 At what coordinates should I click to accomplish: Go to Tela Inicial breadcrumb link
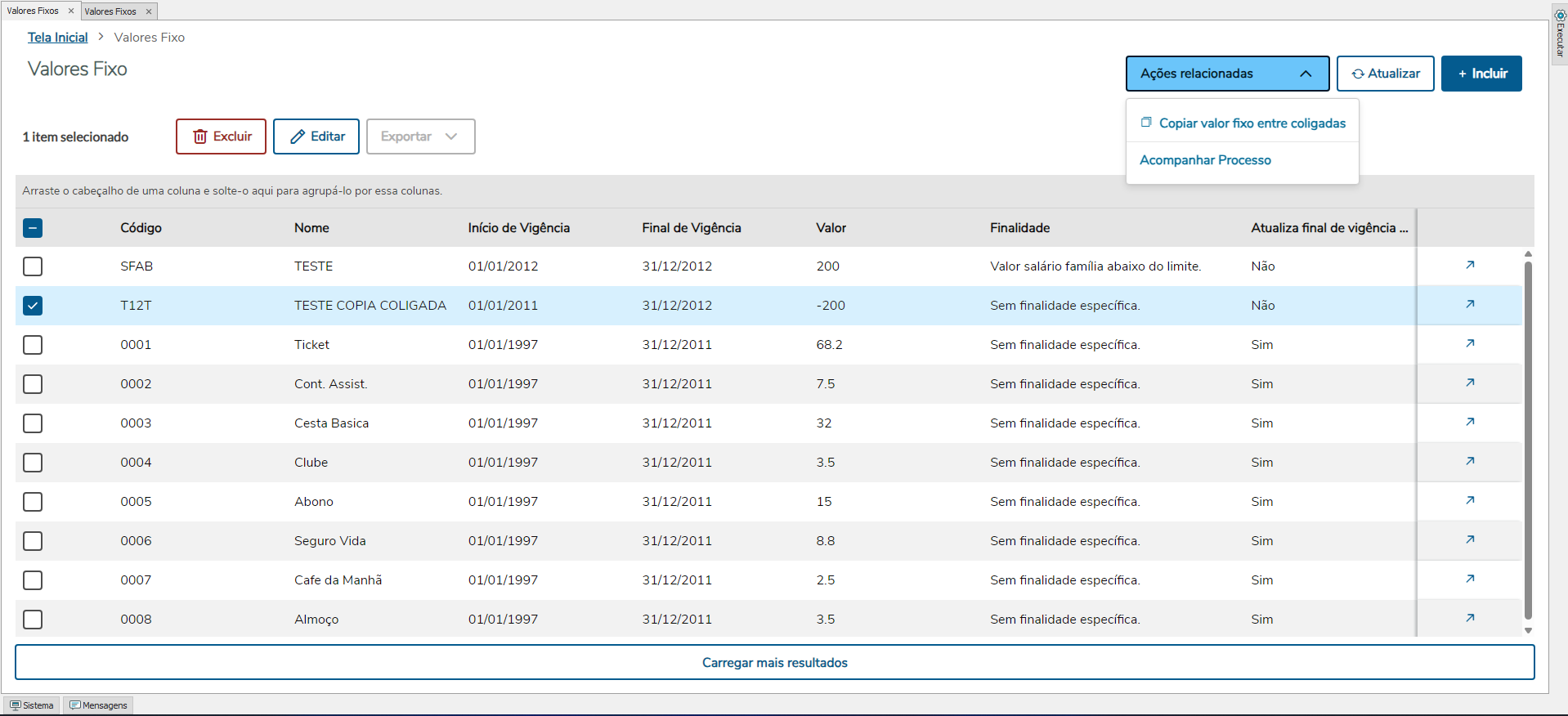click(57, 38)
